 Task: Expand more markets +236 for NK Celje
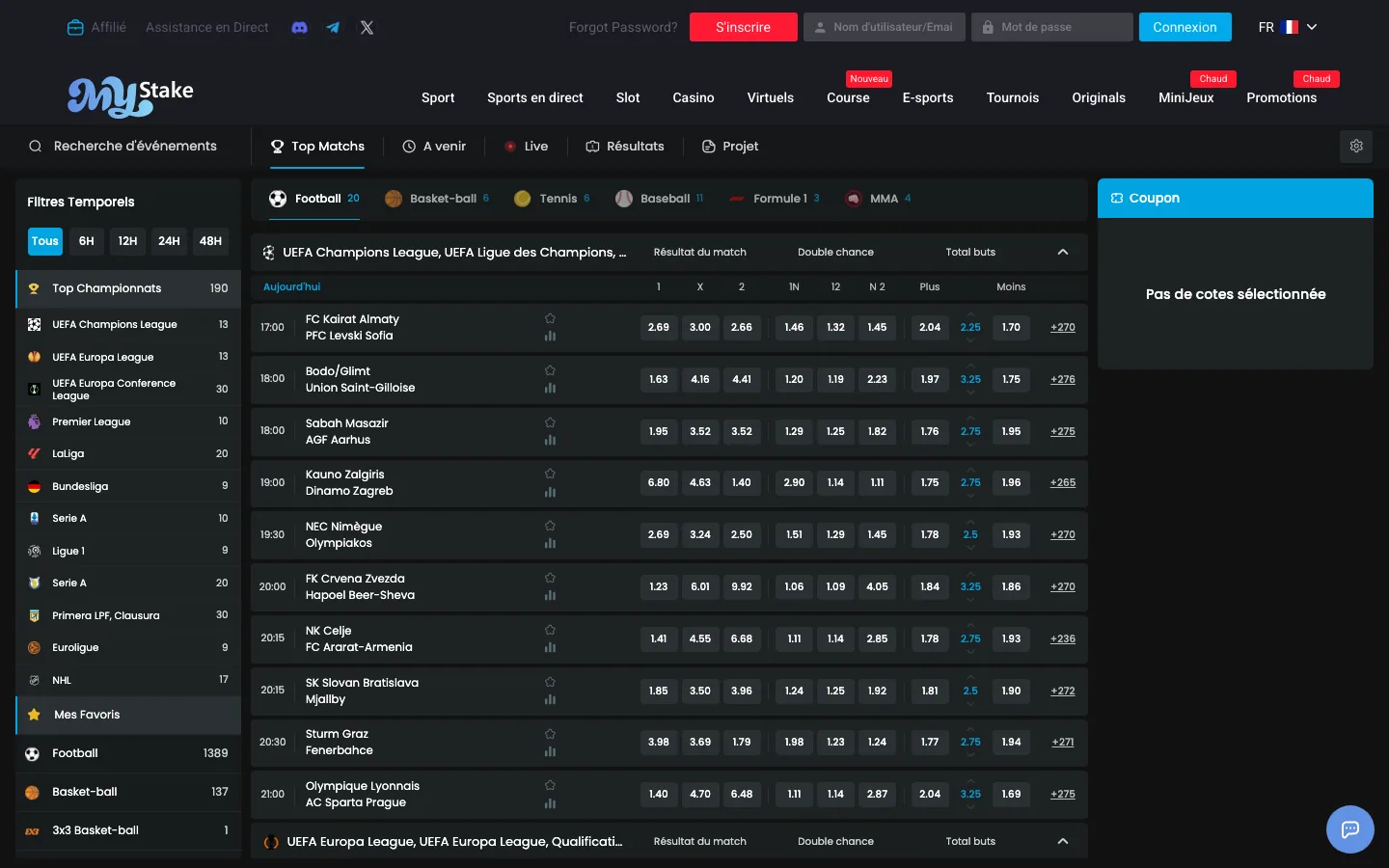click(1063, 638)
